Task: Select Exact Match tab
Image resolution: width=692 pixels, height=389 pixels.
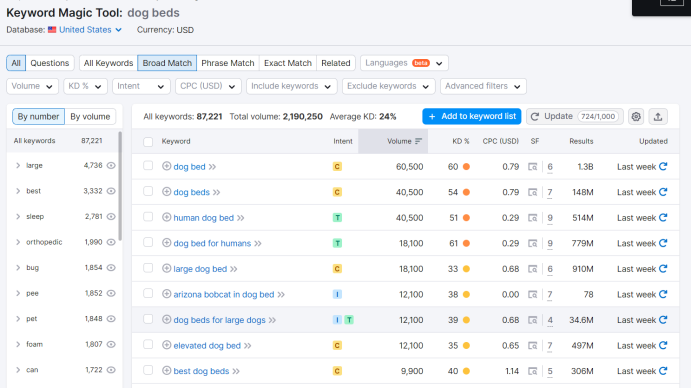Action: (288, 63)
